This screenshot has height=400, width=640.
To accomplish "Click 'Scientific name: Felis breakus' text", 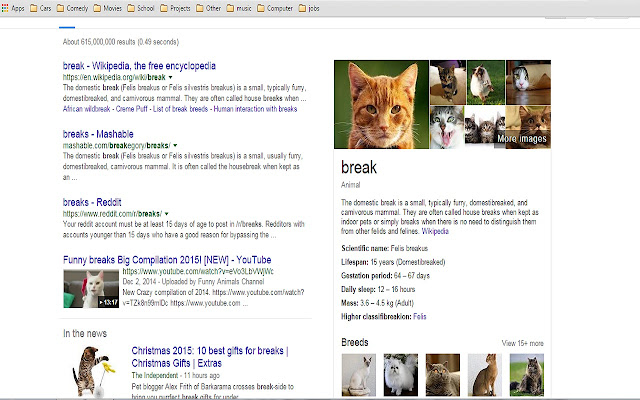I will point(384,248).
